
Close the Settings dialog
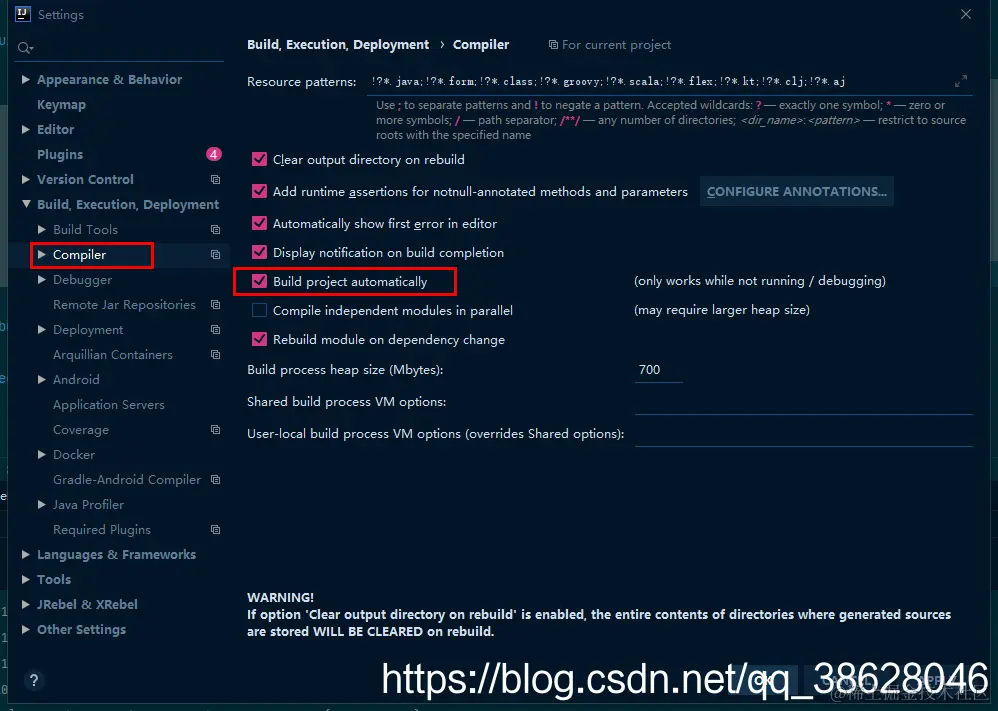(966, 14)
